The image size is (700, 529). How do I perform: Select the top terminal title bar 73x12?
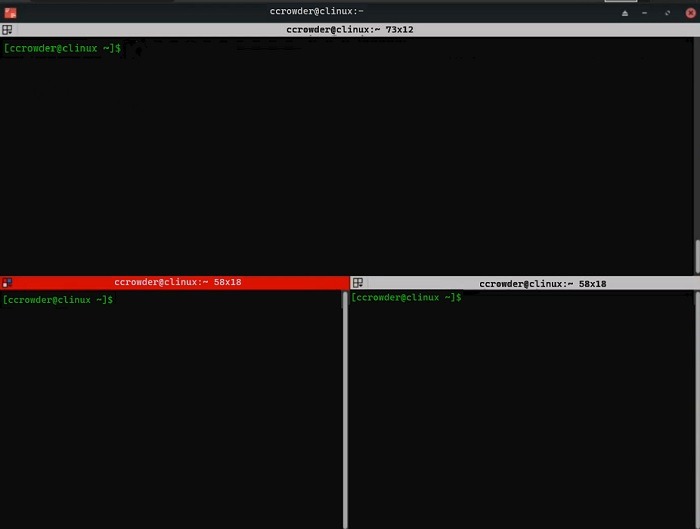click(350, 30)
